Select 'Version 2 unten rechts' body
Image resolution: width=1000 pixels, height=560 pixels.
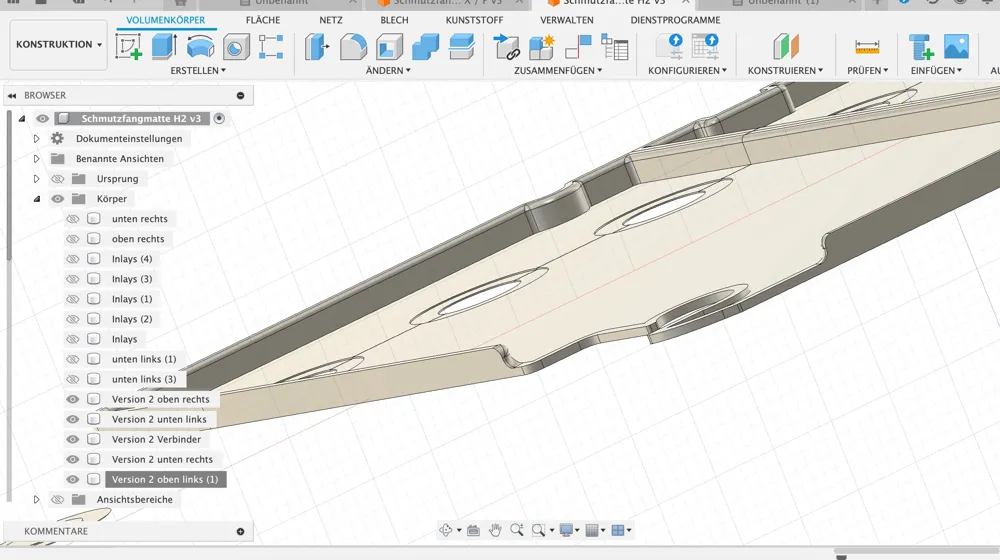click(x=162, y=459)
